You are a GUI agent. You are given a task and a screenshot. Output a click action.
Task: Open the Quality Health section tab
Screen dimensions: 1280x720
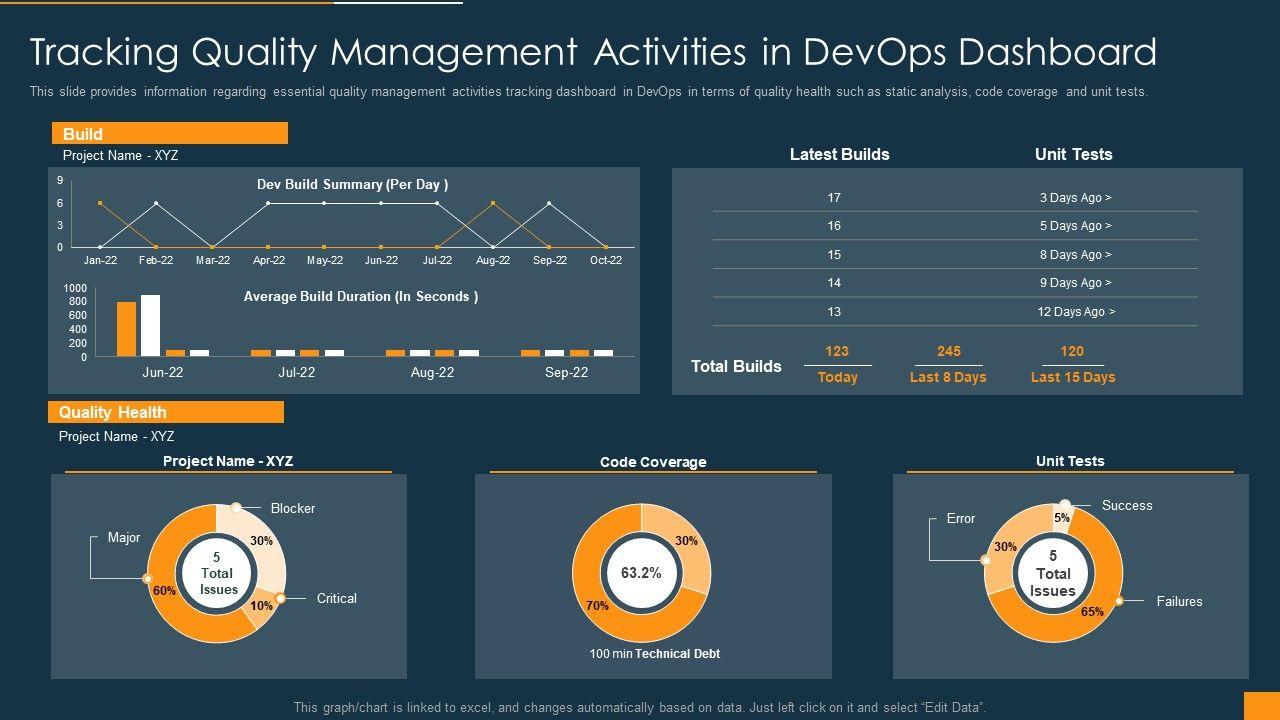tap(166, 412)
